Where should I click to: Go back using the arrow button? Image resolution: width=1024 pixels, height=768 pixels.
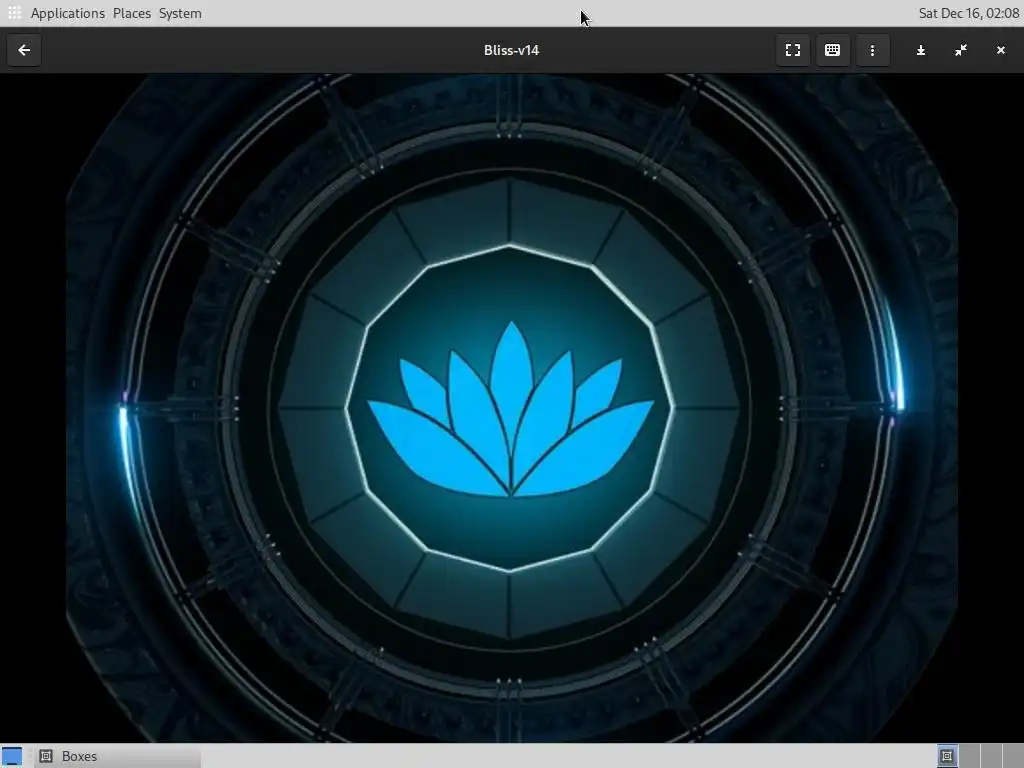click(x=24, y=50)
